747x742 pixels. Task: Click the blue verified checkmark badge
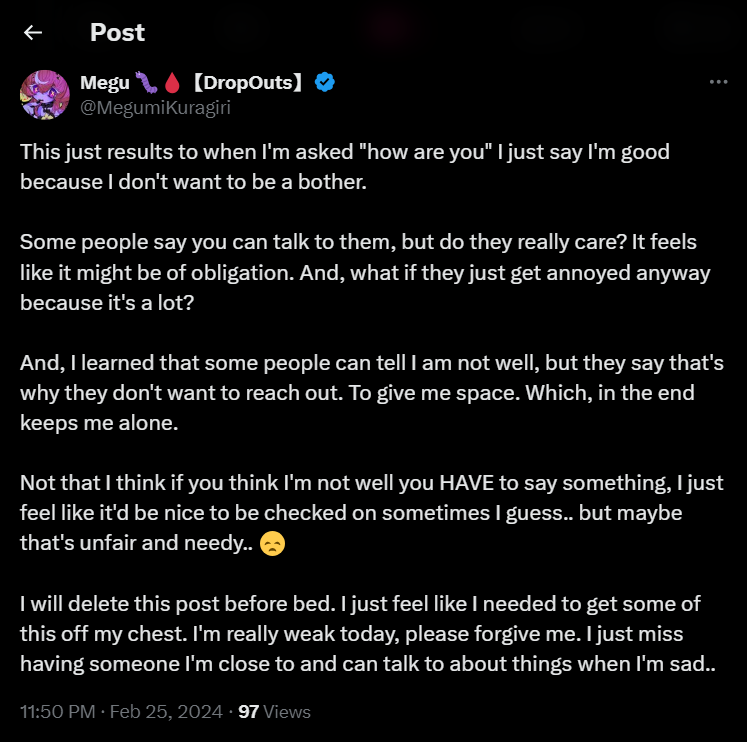[x=324, y=82]
